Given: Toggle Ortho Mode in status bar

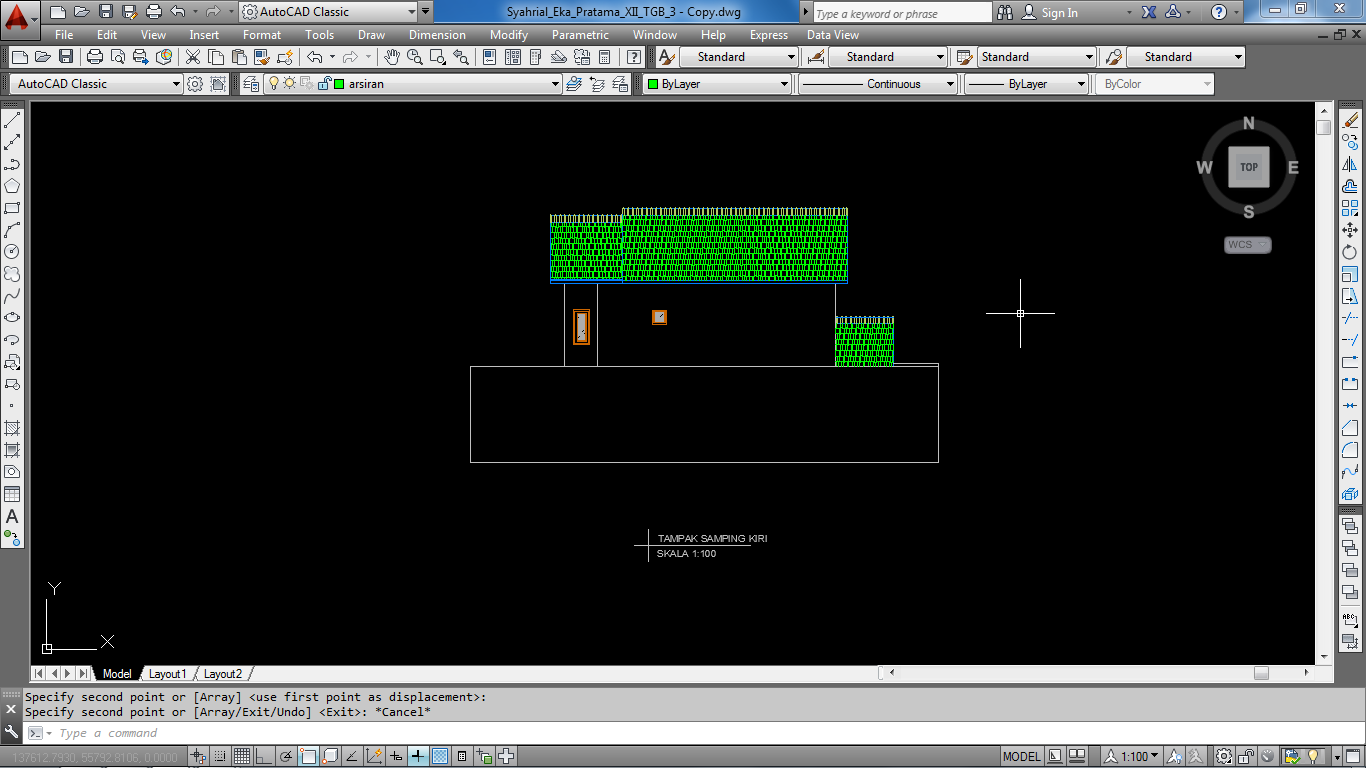Looking at the screenshot, I should (x=264, y=757).
